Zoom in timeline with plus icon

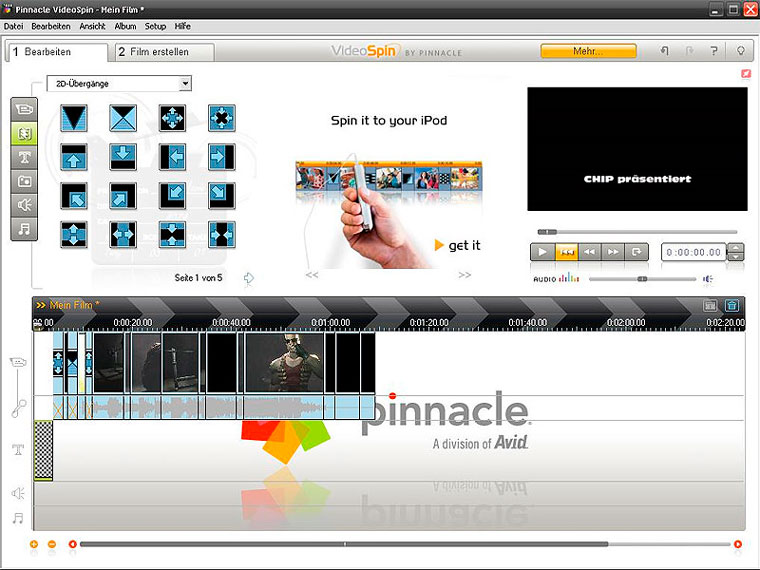coord(33,544)
